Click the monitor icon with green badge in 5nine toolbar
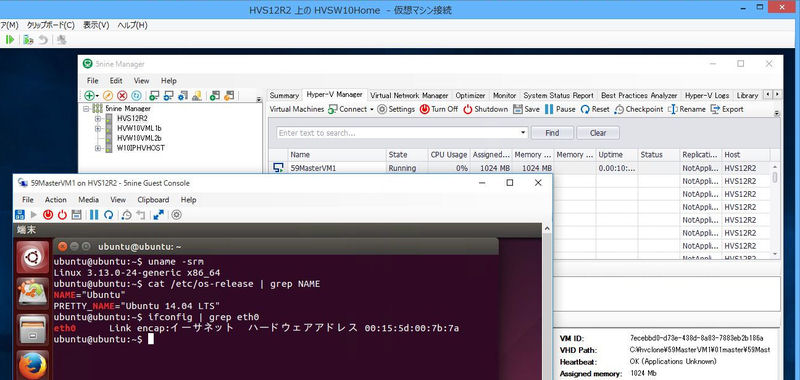This screenshot has height=380, width=800. 154,95
